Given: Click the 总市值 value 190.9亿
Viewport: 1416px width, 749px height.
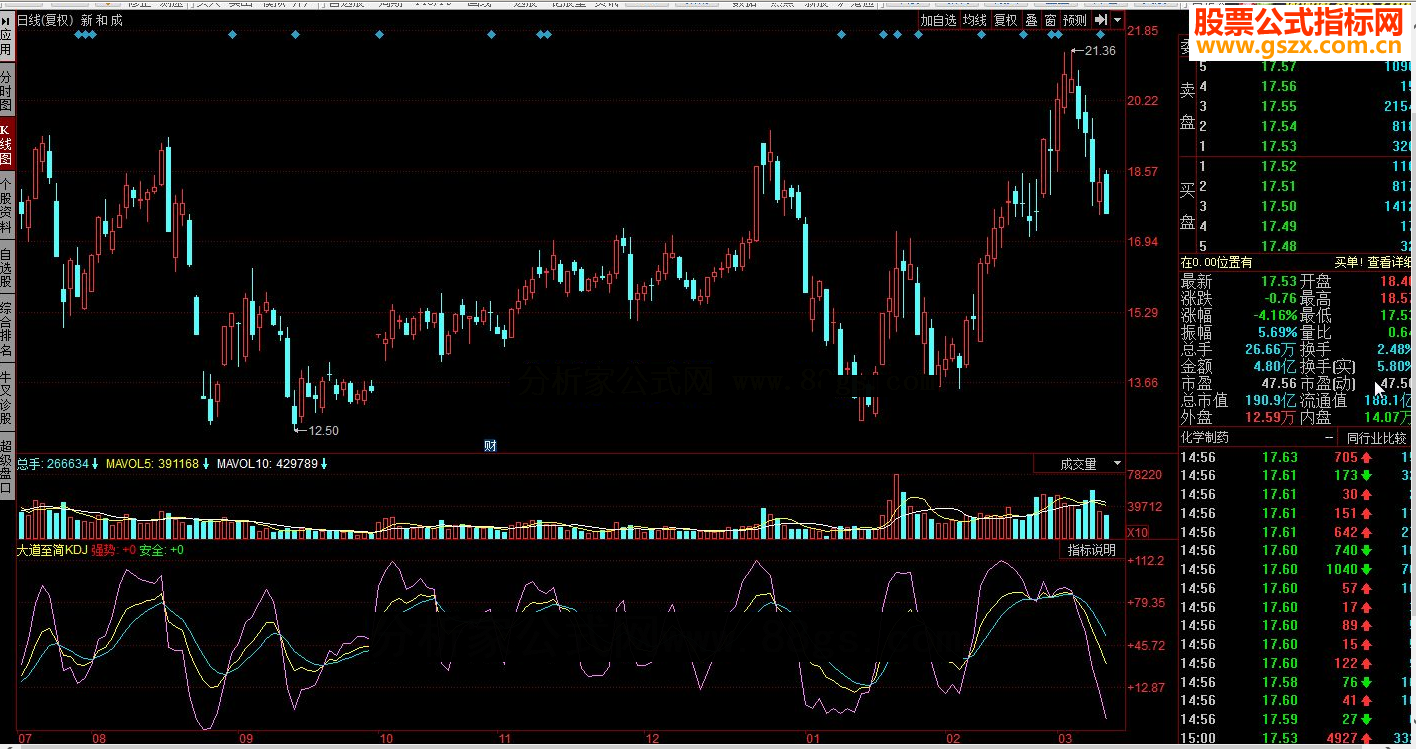Looking at the screenshot, I should click(1270, 401).
